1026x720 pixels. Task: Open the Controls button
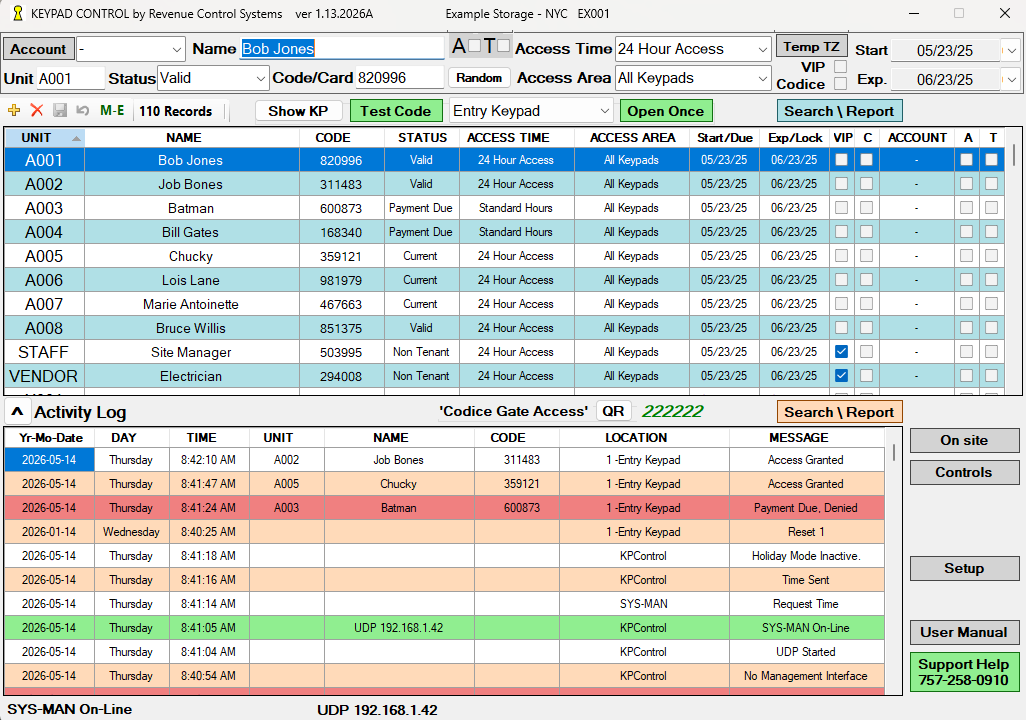point(964,472)
